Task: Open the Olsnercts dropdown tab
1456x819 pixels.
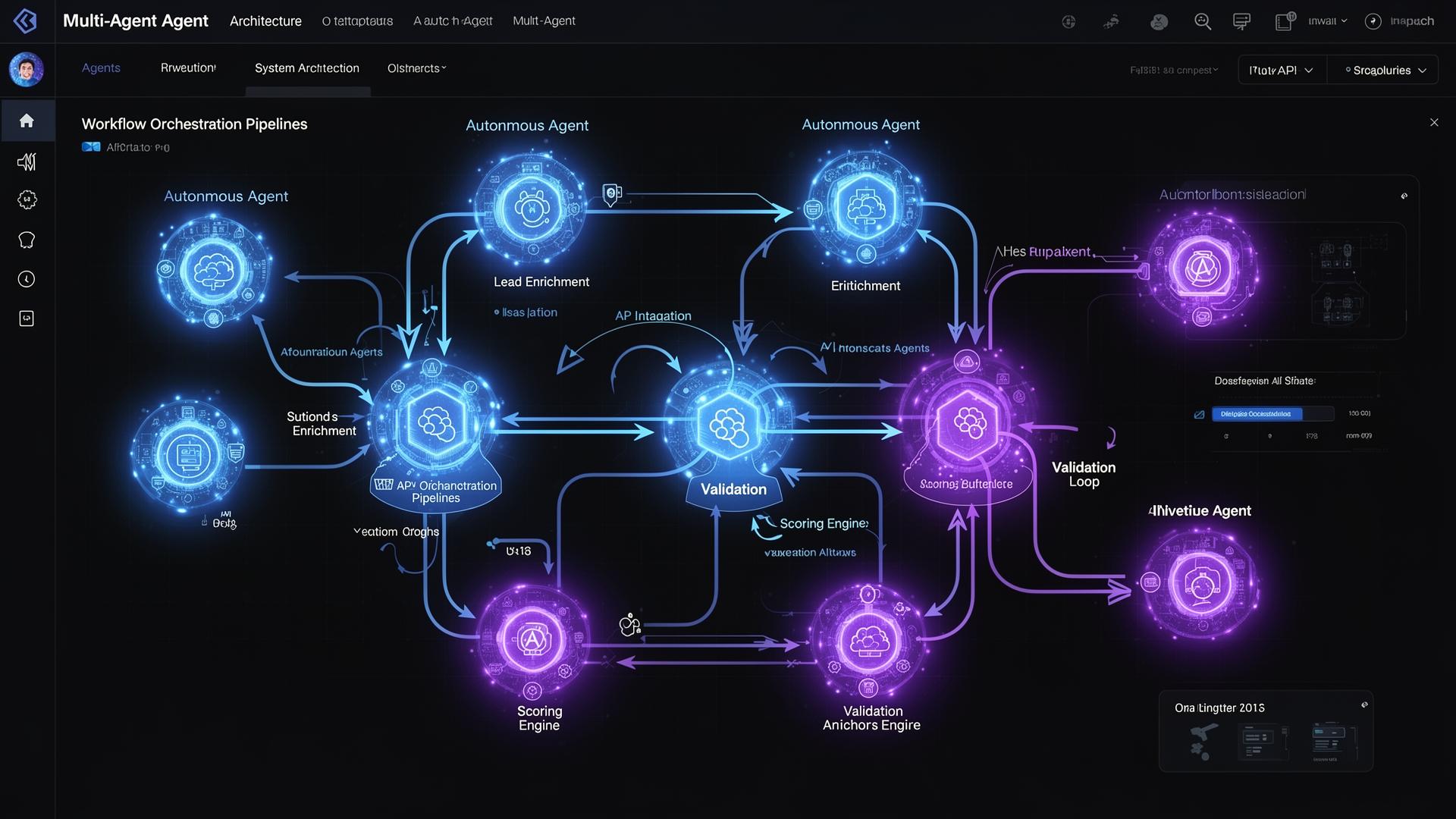Action: [x=416, y=68]
